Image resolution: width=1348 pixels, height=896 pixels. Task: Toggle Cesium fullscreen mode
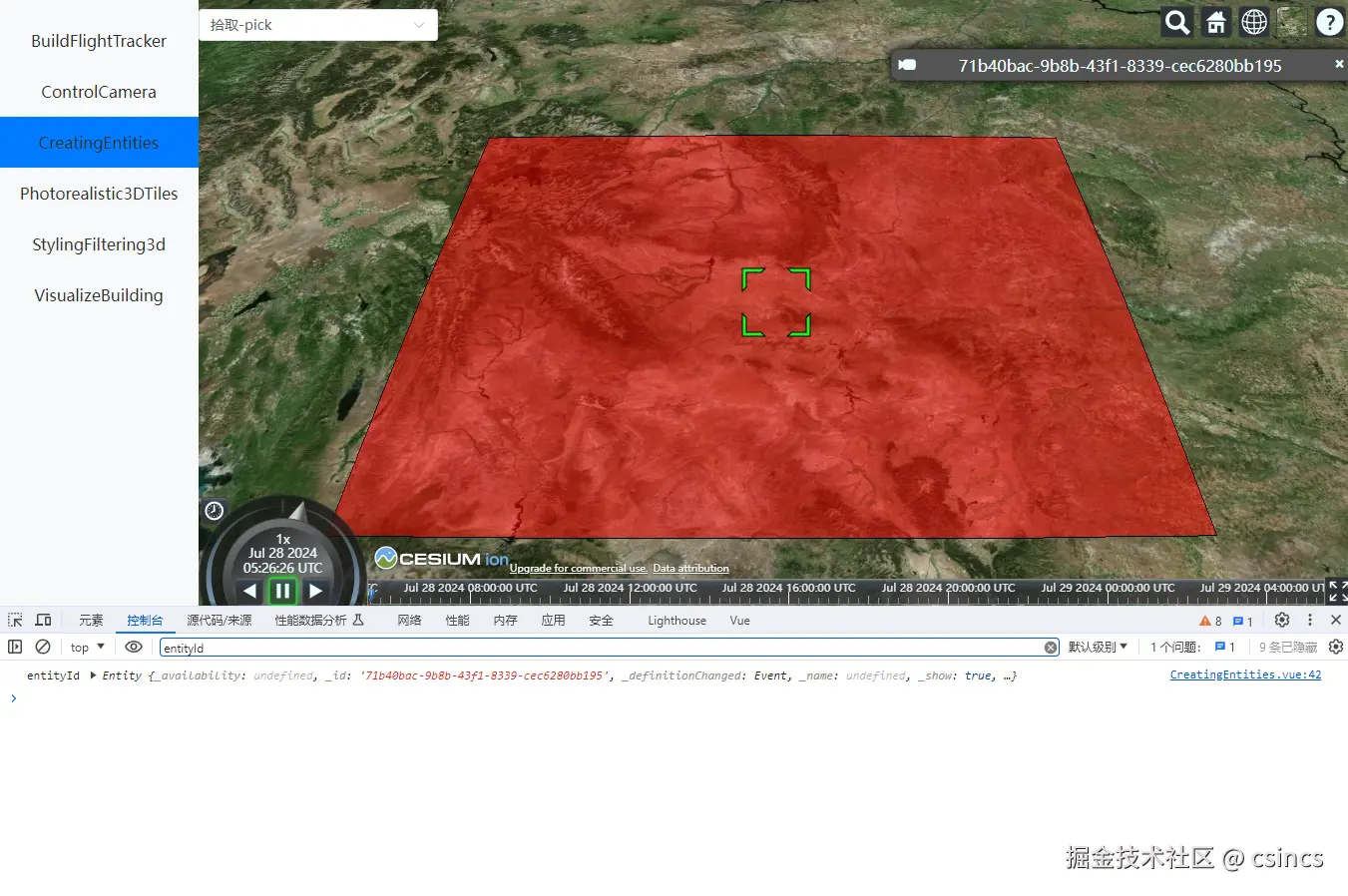click(x=1337, y=592)
